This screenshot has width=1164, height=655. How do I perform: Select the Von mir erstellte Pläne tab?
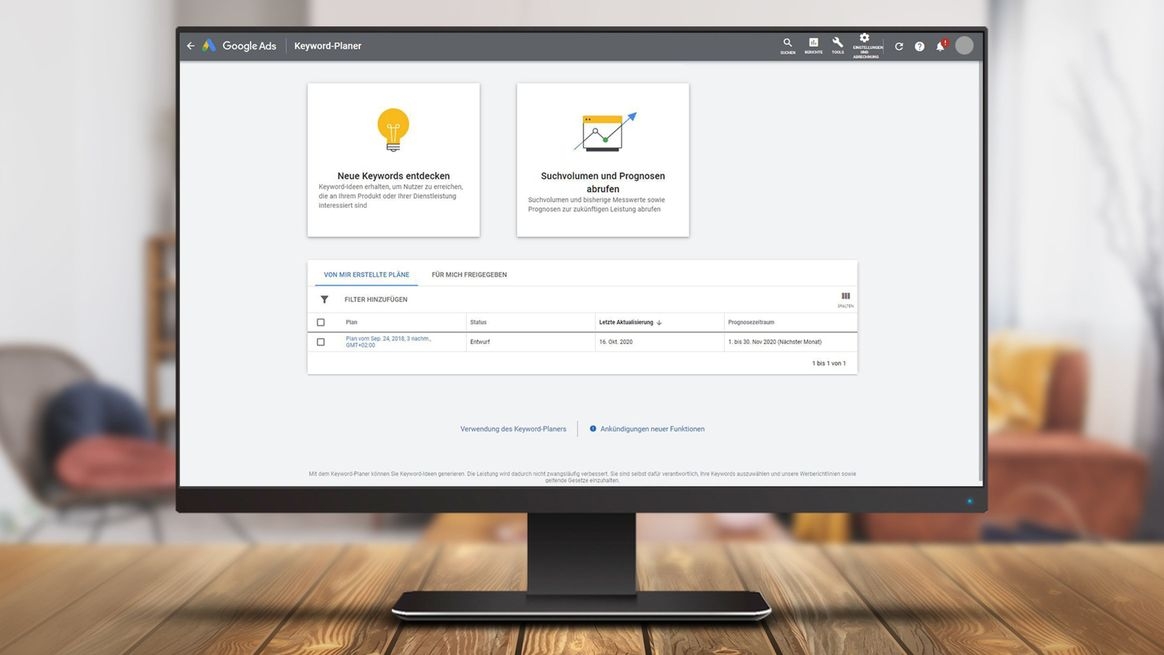point(366,274)
